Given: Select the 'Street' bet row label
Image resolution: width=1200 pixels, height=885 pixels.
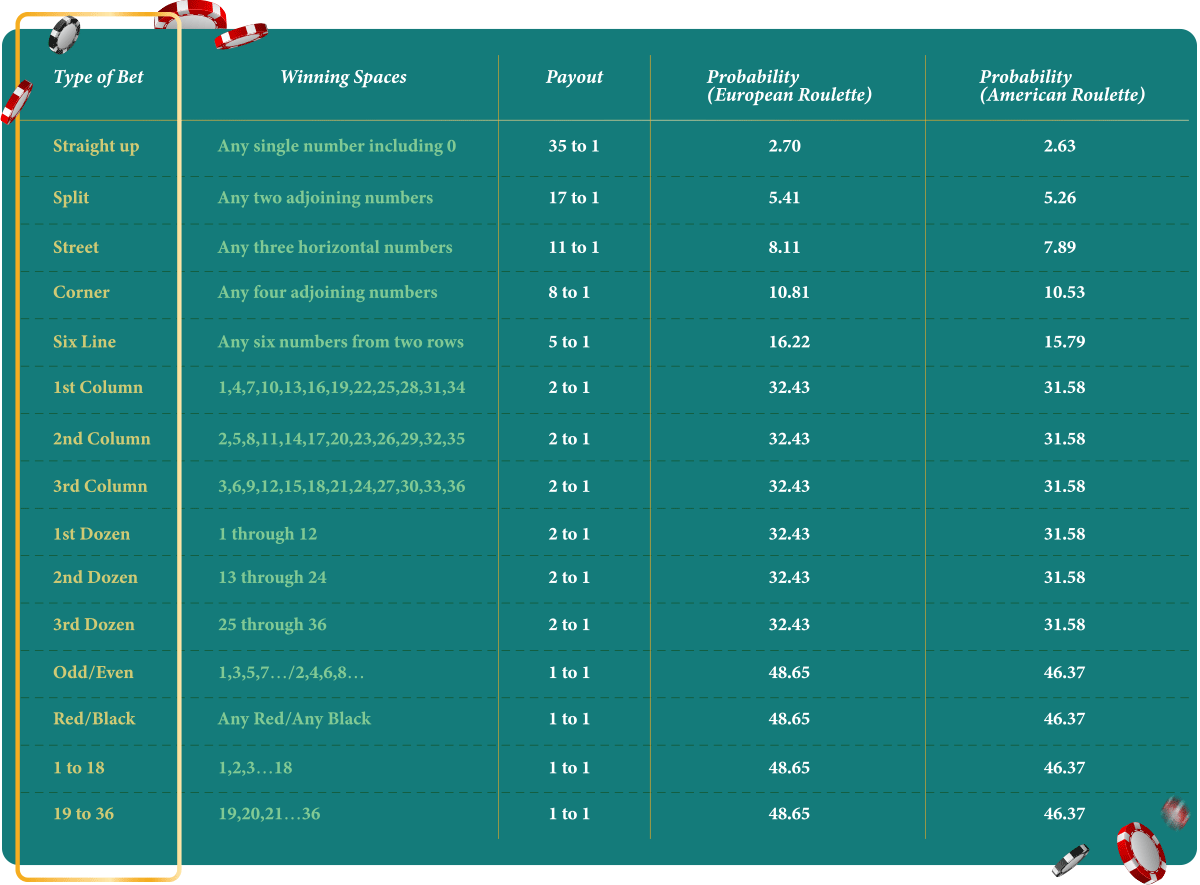Looking at the screenshot, I should [76, 247].
